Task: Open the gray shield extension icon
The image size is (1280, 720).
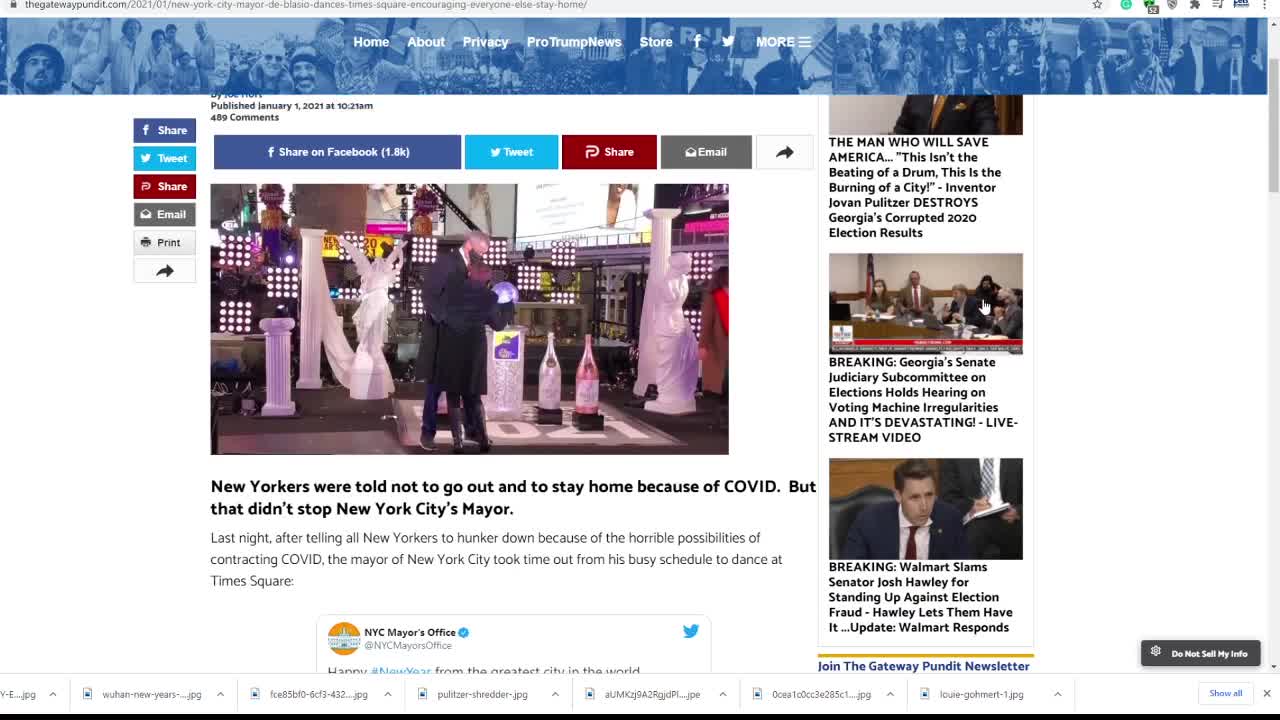Action: pyautogui.click(x=1172, y=5)
